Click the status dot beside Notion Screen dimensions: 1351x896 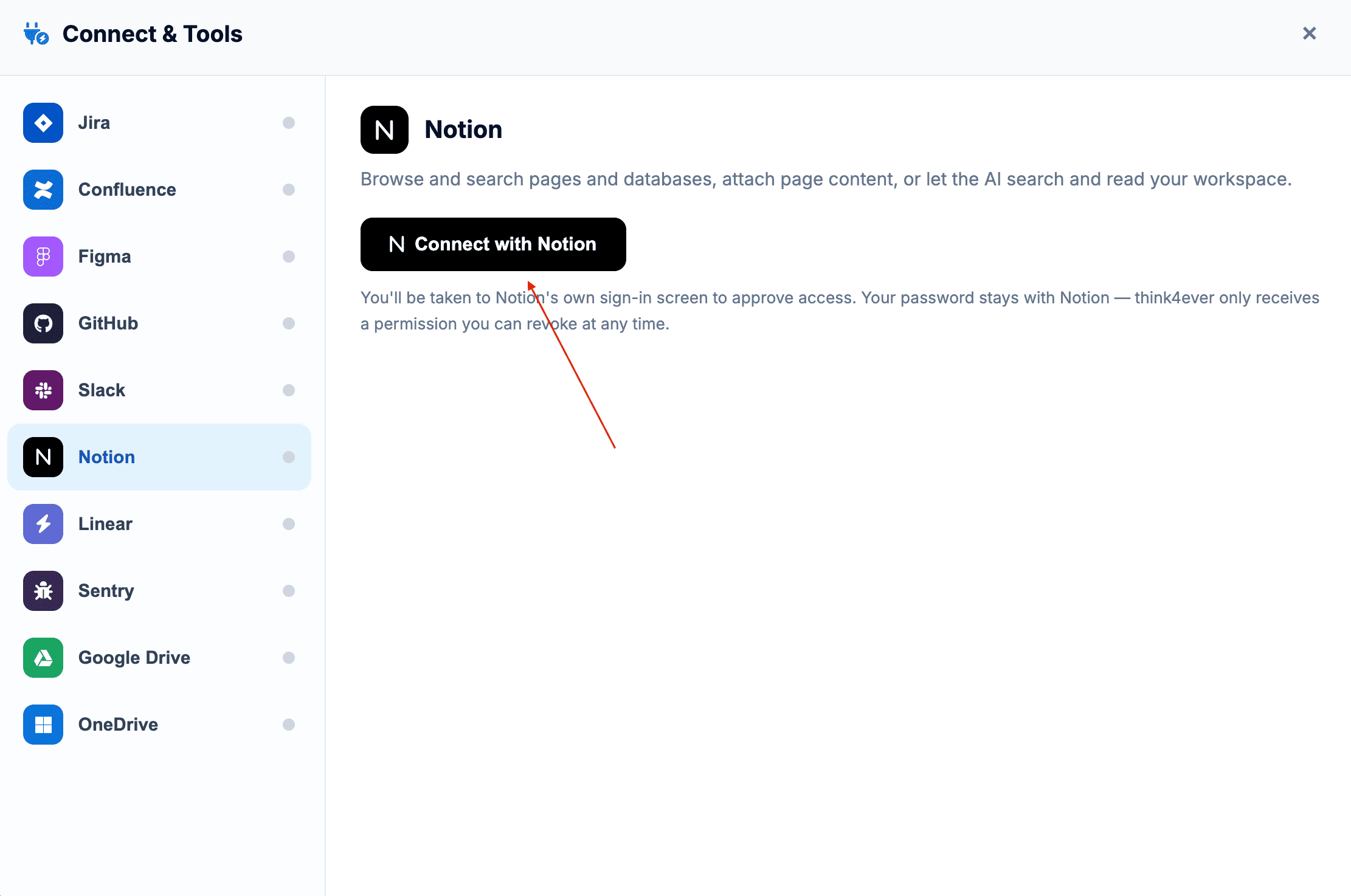pyautogui.click(x=289, y=457)
